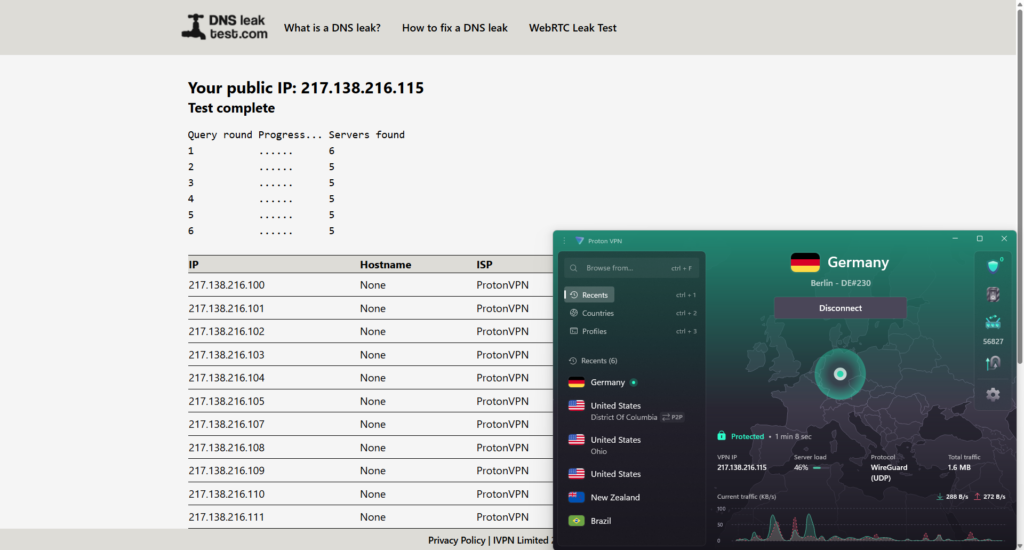The width and height of the screenshot is (1024, 550).
Task: Click the VPN IP value 217.138.216.115
Action: 742,468
